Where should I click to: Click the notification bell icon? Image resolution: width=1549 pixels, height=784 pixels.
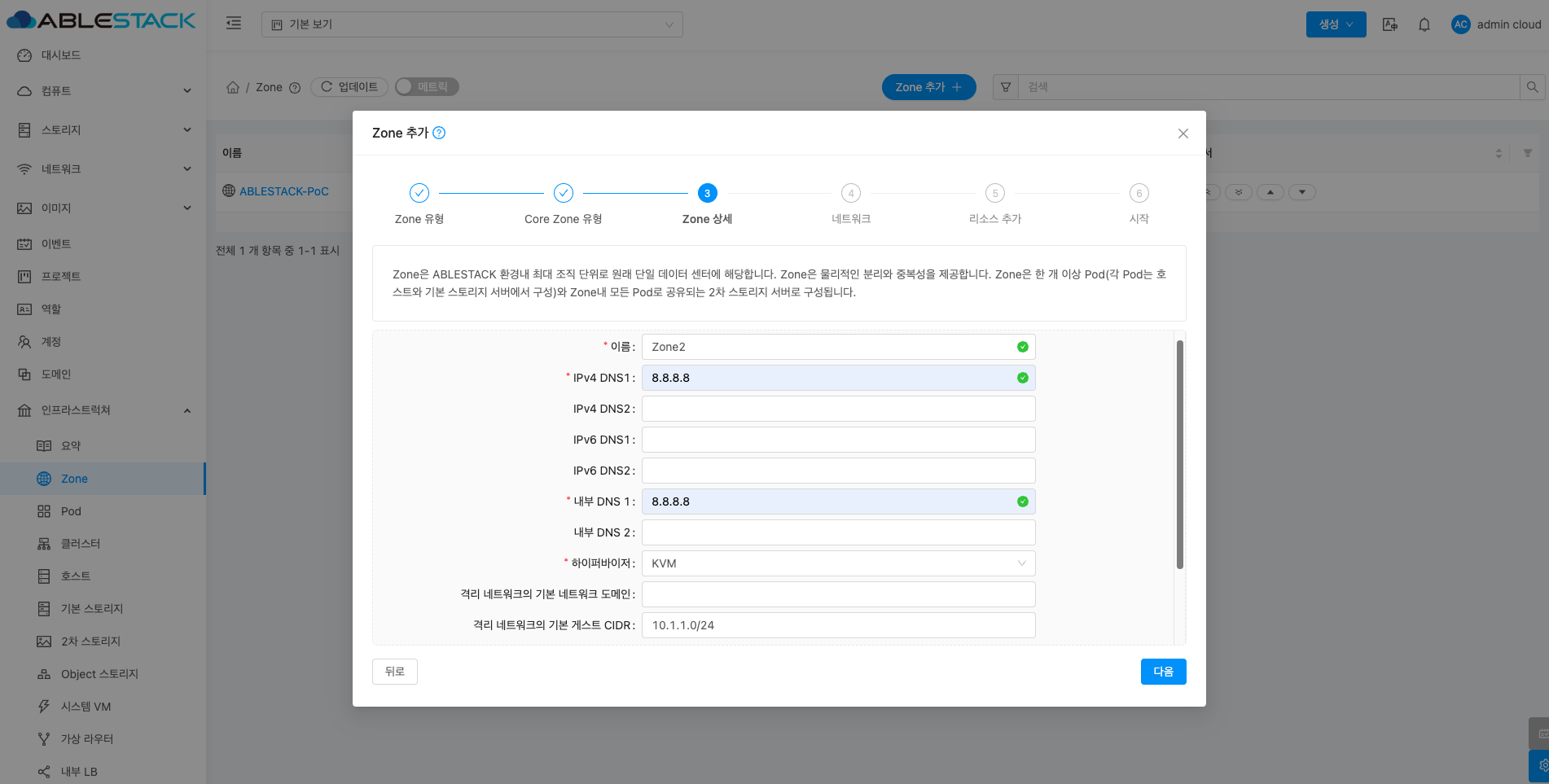(1424, 24)
